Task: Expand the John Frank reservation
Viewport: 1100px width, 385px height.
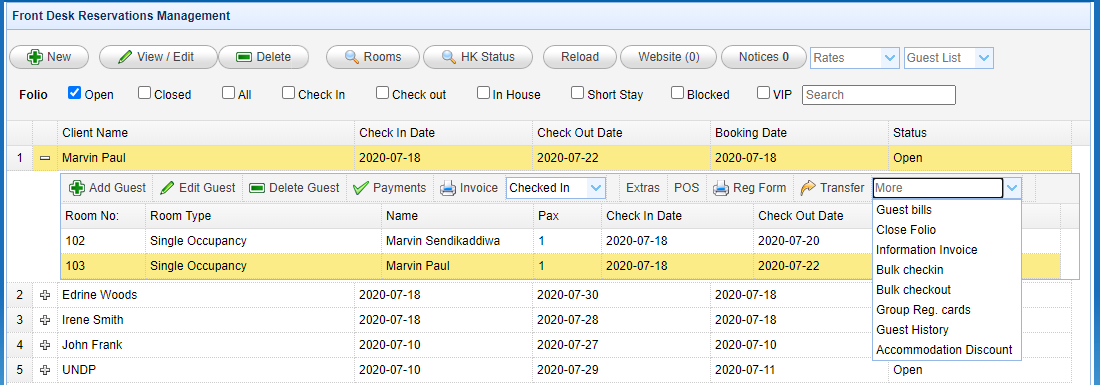Action: pos(46,345)
